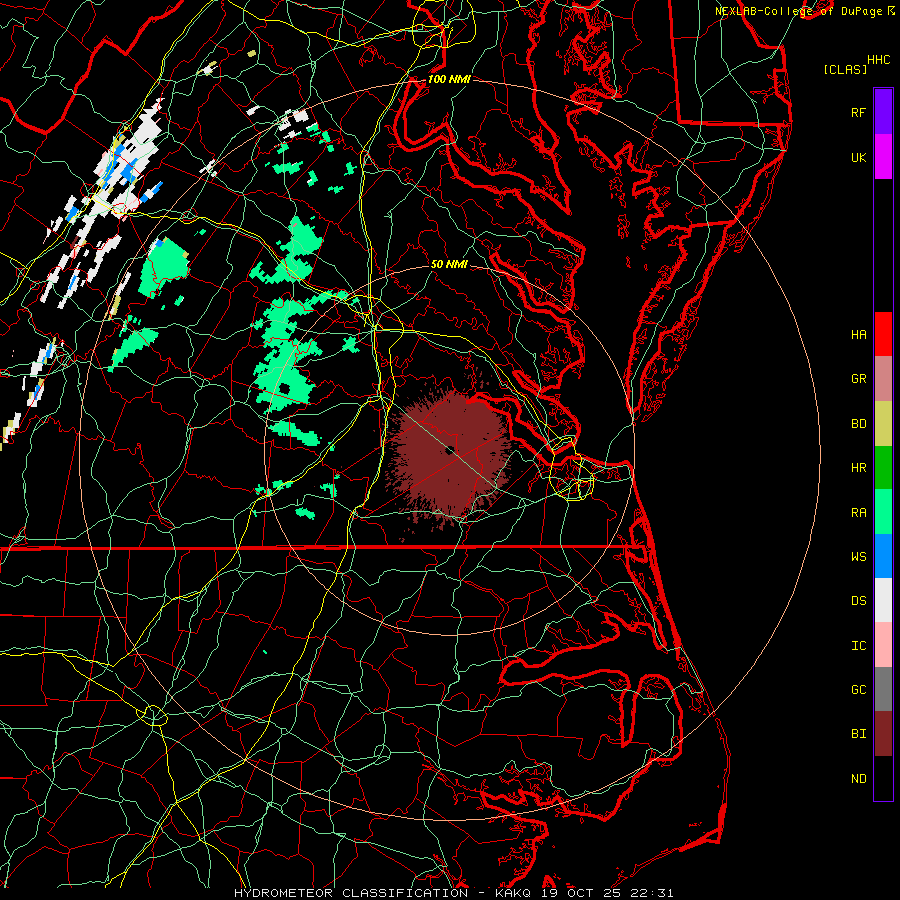
Task: Click the '[CLAS]' legend heading
Action: [845, 69]
